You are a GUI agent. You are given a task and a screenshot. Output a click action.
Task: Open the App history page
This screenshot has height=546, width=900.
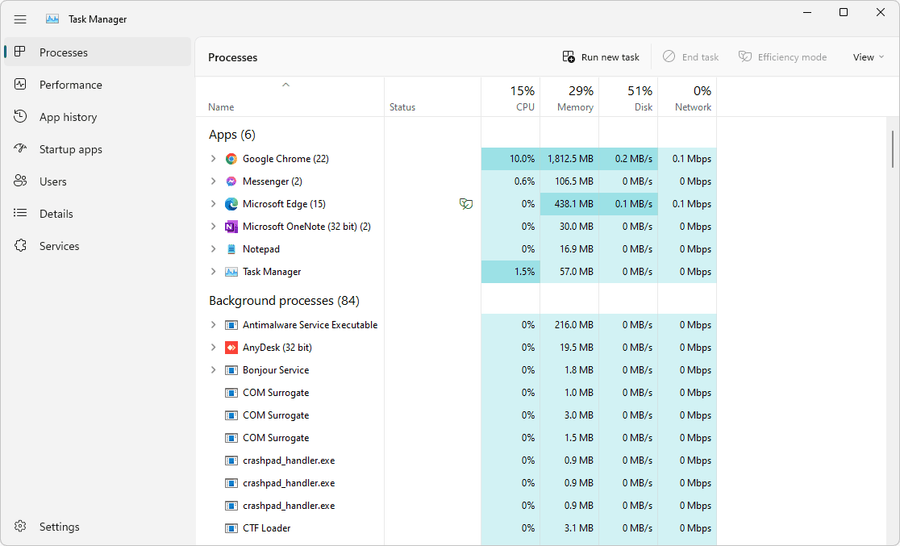point(98,117)
